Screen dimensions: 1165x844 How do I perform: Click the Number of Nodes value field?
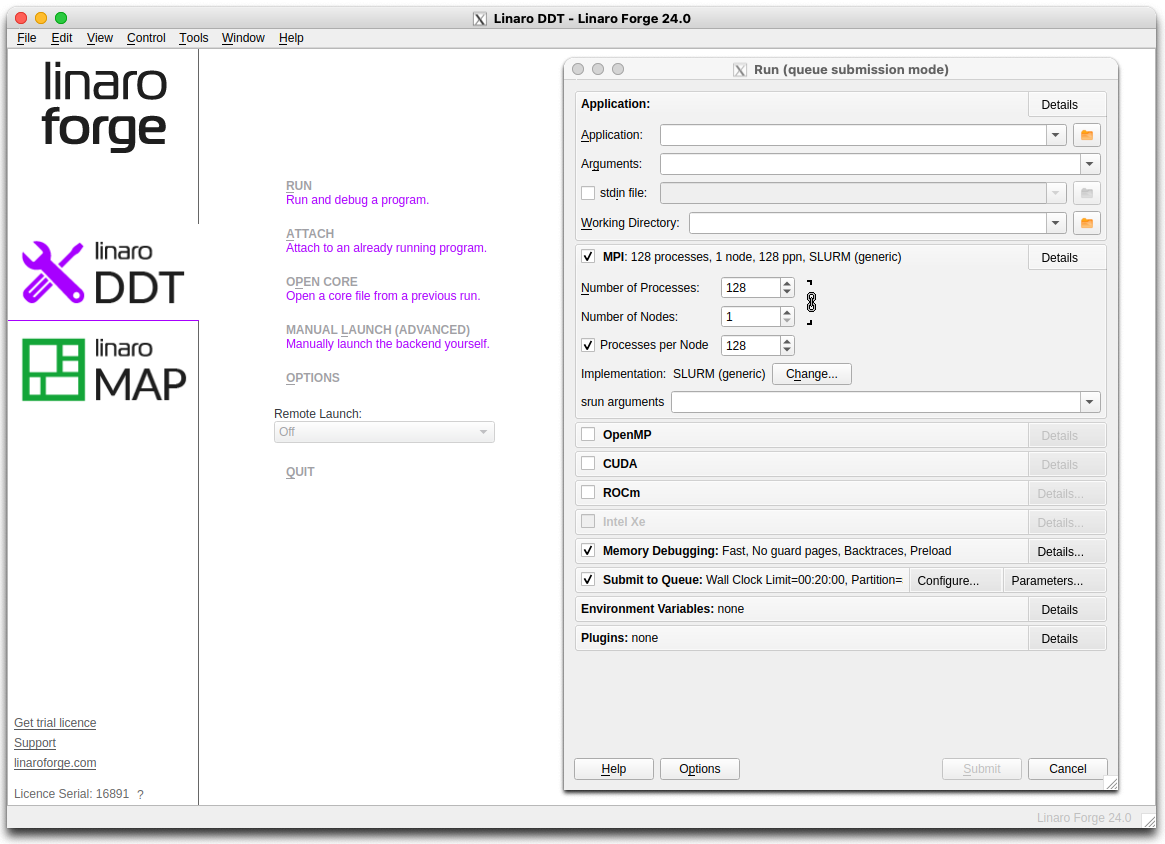tap(750, 316)
